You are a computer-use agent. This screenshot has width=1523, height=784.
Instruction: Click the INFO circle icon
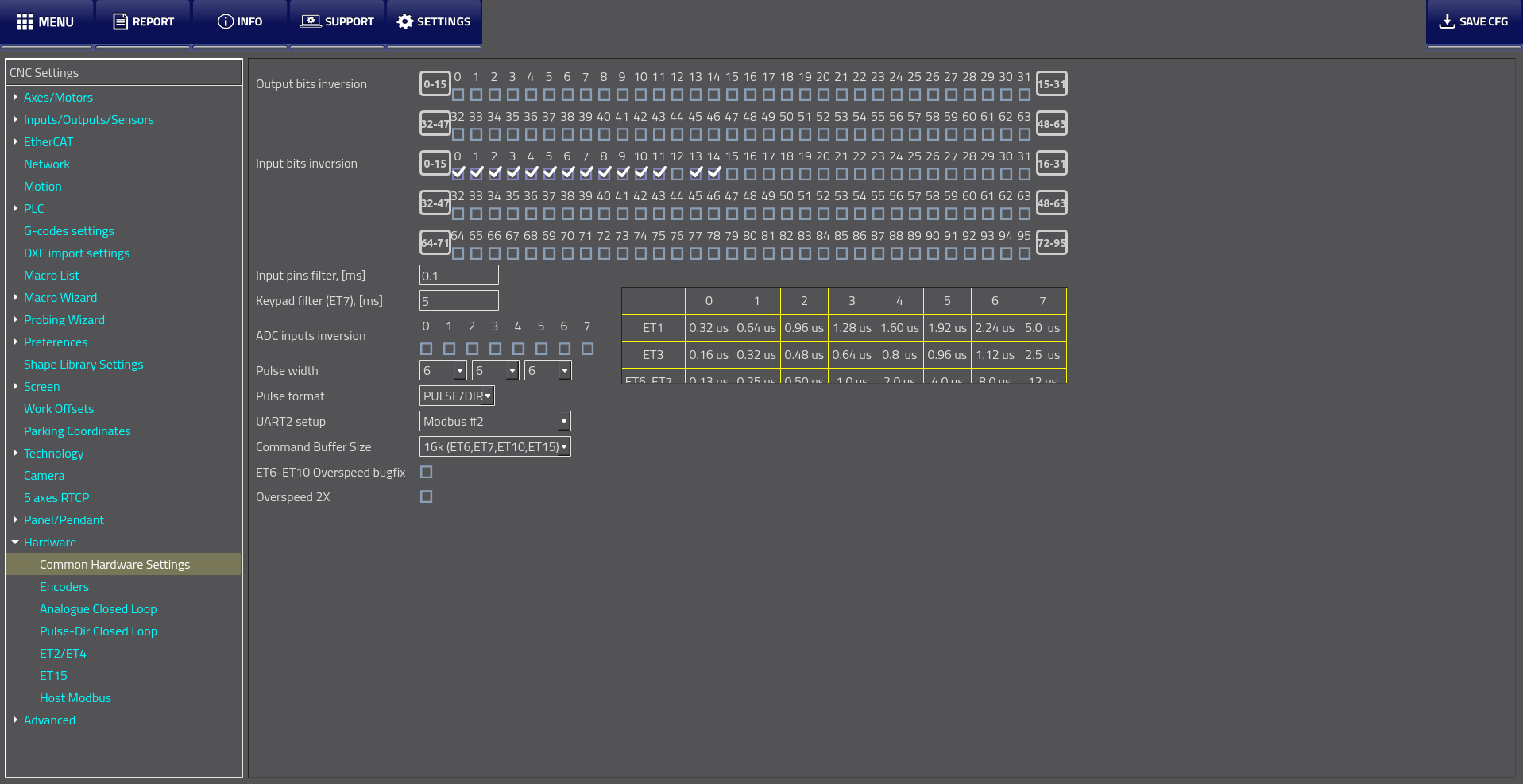pos(226,21)
